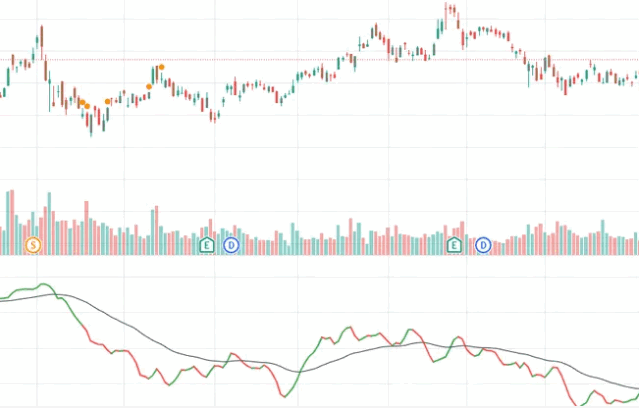The image size is (639, 408).
Task: Open the earlier green E earnings marker
Action: (207, 244)
